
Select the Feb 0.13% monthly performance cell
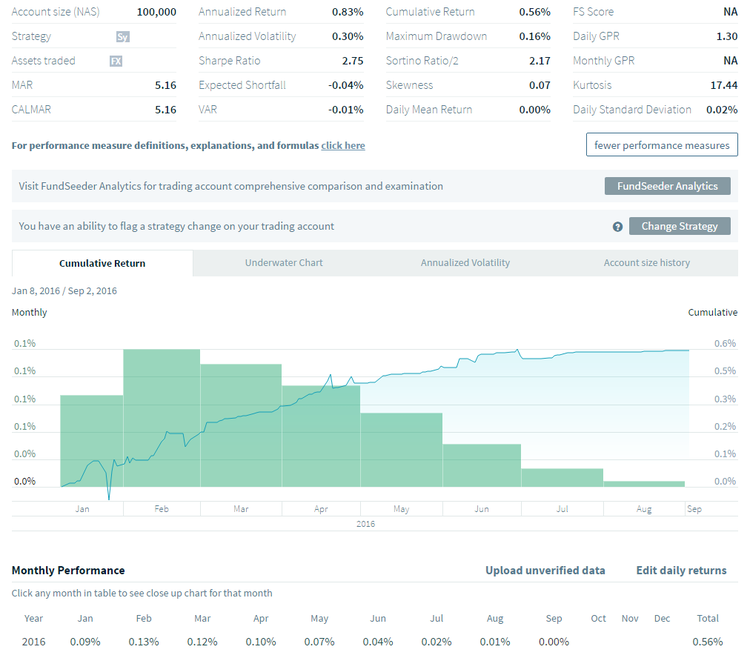(144, 641)
